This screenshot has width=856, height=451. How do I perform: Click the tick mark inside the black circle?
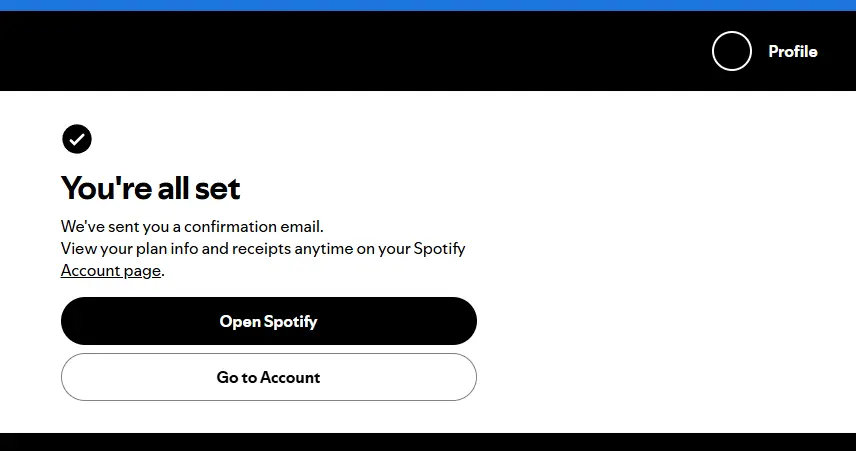click(x=77, y=139)
